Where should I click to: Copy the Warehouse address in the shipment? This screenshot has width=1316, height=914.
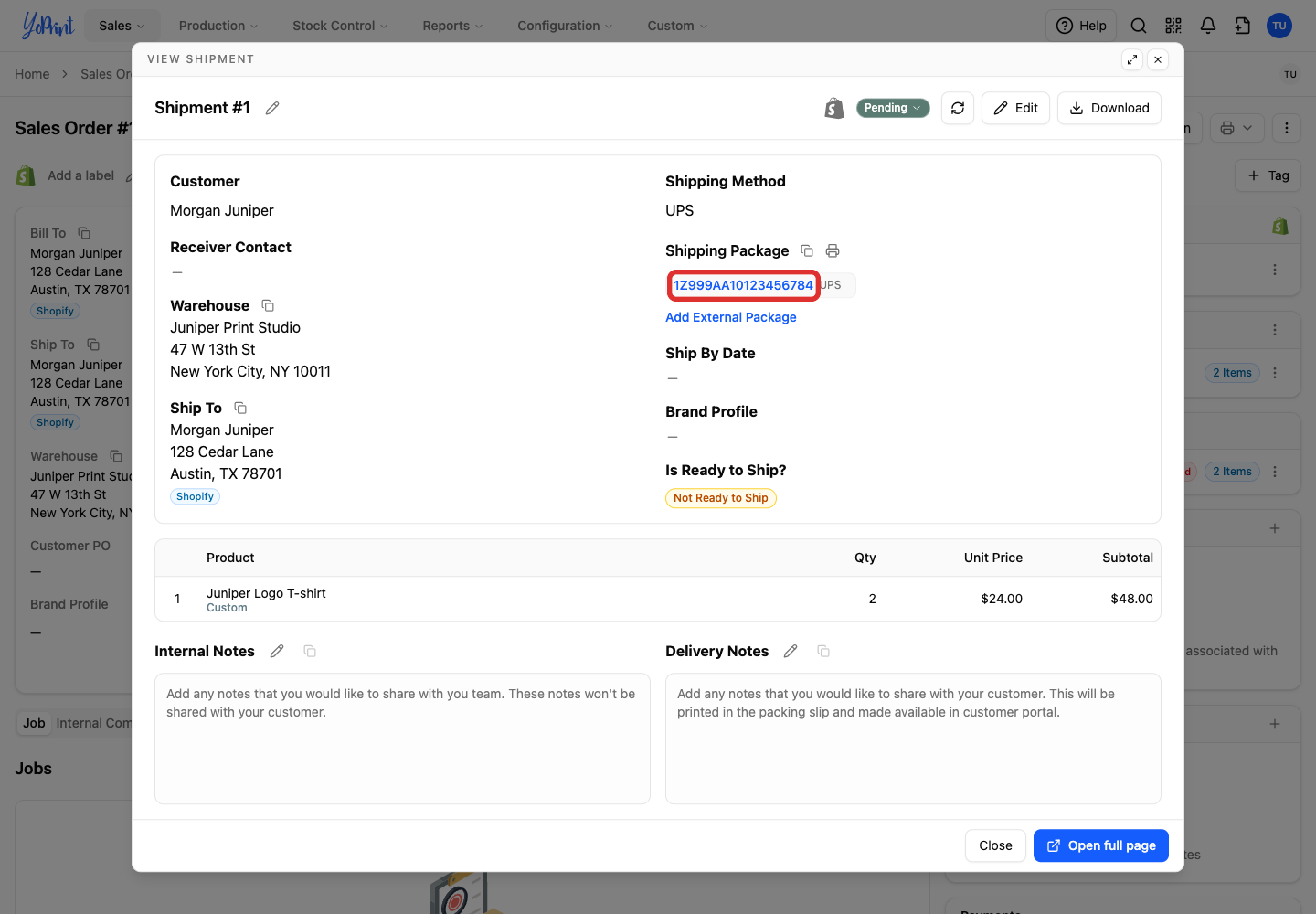[268, 305]
